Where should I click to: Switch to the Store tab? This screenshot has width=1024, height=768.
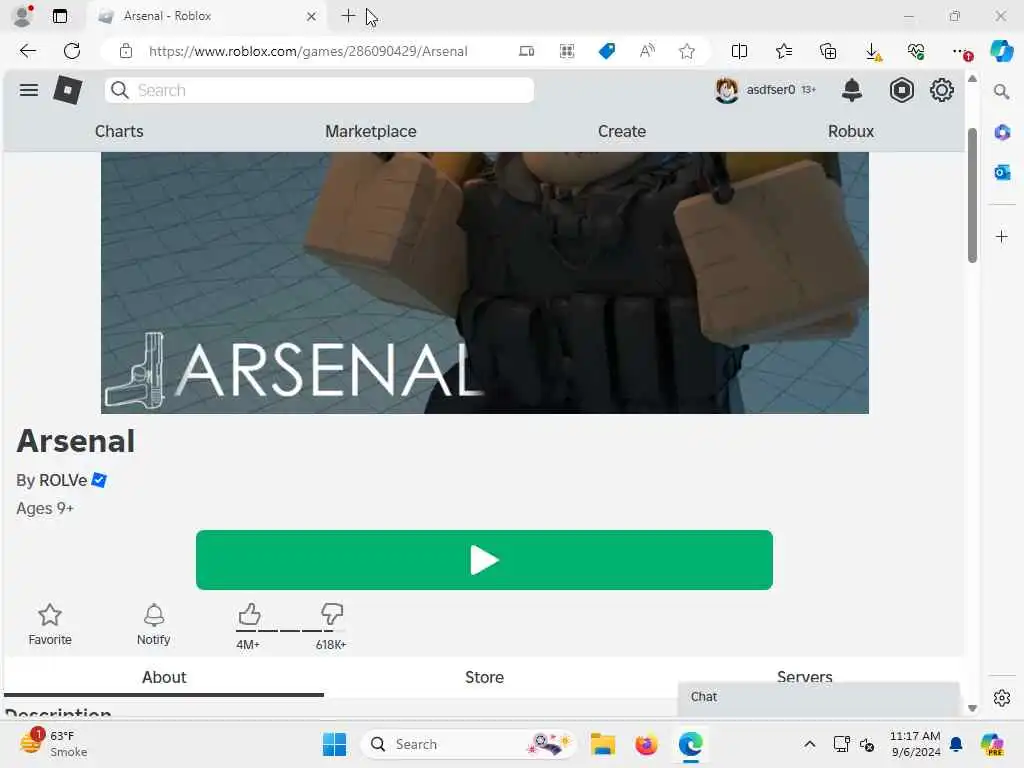(x=484, y=677)
